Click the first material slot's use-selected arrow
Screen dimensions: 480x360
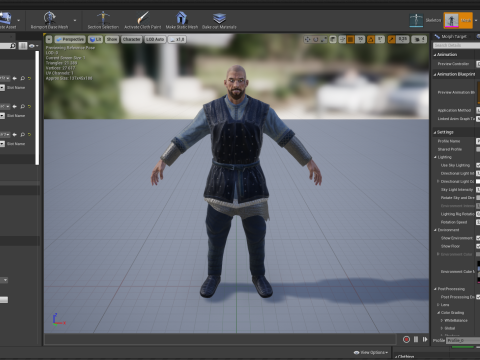tap(14, 78)
